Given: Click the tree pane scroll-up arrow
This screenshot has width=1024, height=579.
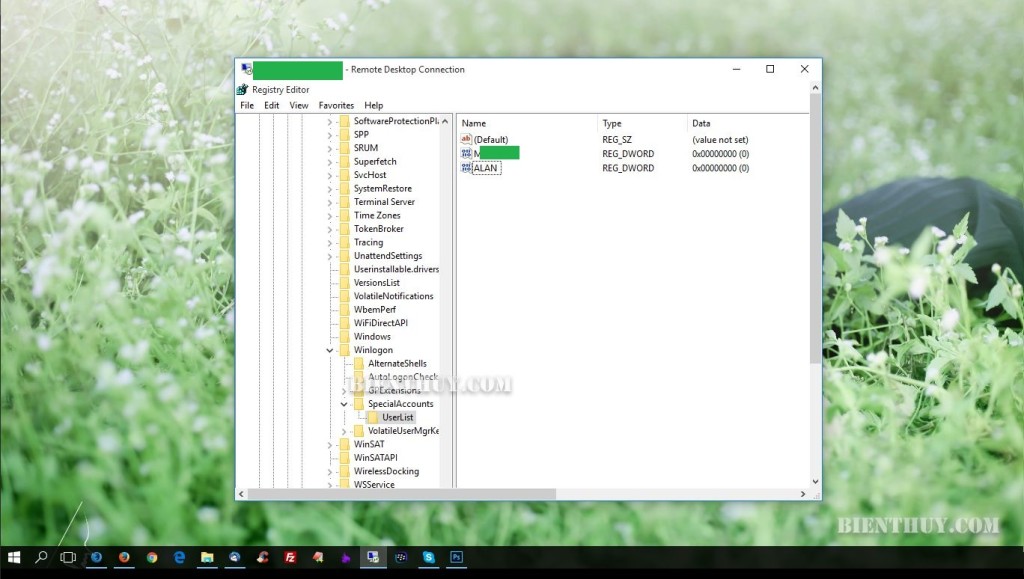Looking at the screenshot, I should point(445,121).
